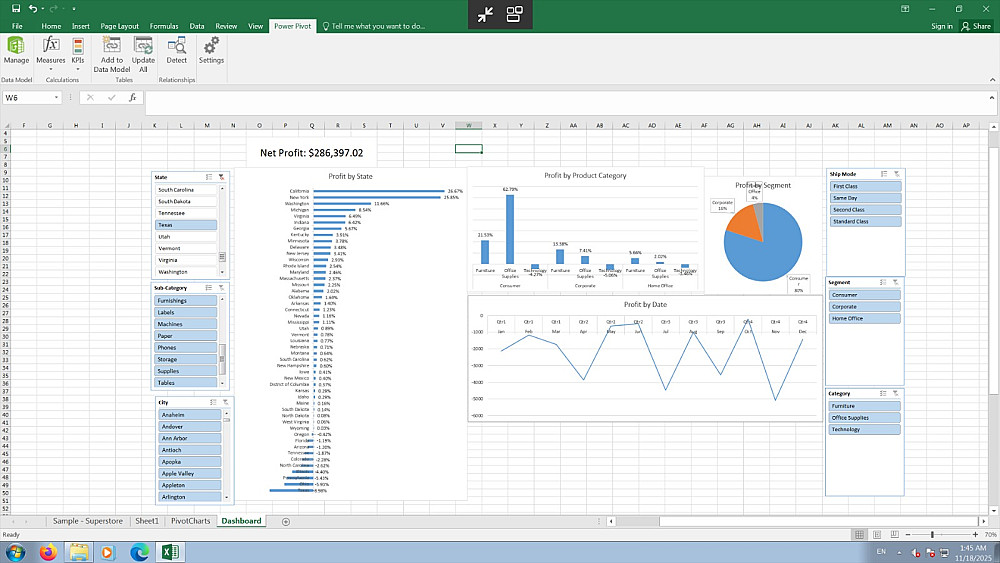Expand the KPIs dropdown
1000x563 pixels.
78,69
